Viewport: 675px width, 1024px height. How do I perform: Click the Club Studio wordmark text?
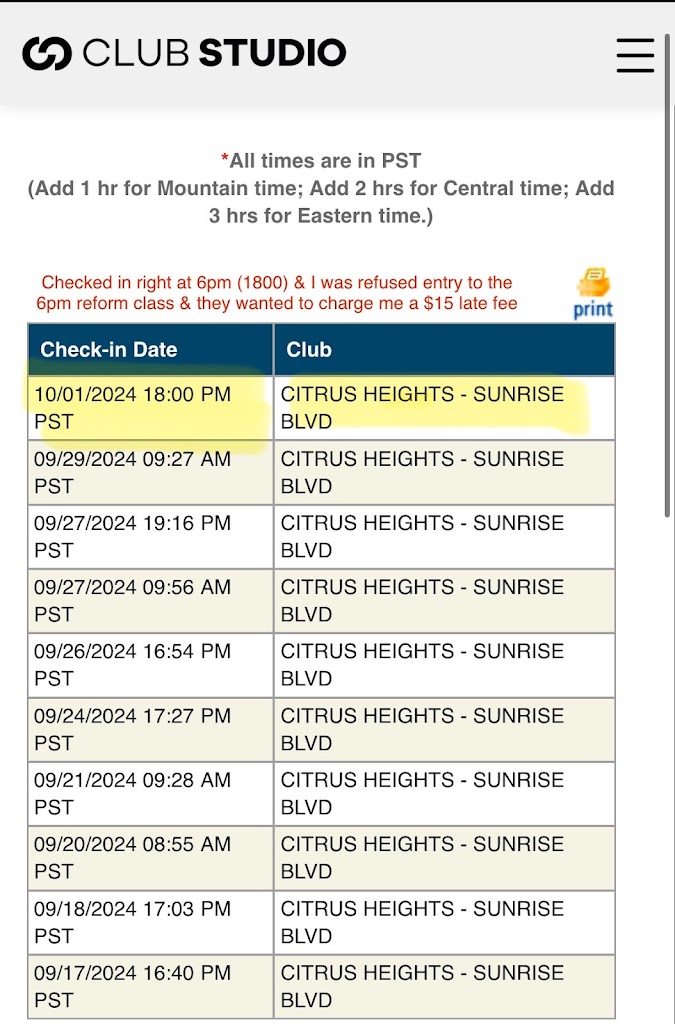click(x=214, y=53)
